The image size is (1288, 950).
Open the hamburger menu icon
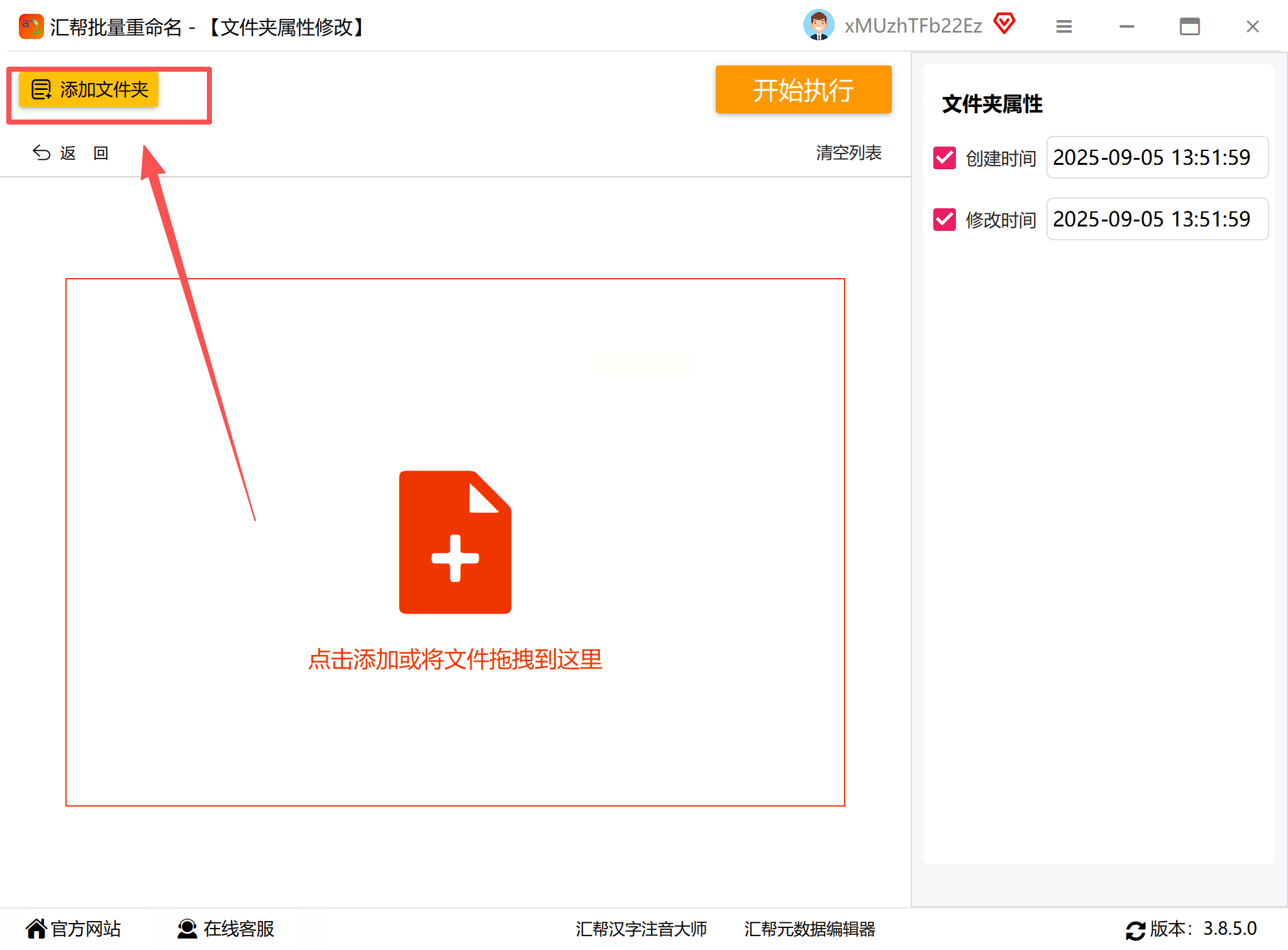[x=1063, y=26]
